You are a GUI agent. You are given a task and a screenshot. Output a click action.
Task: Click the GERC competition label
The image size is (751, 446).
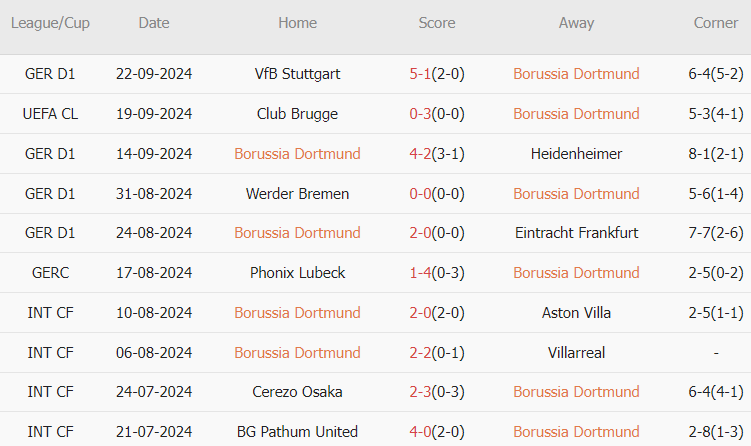point(50,273)
